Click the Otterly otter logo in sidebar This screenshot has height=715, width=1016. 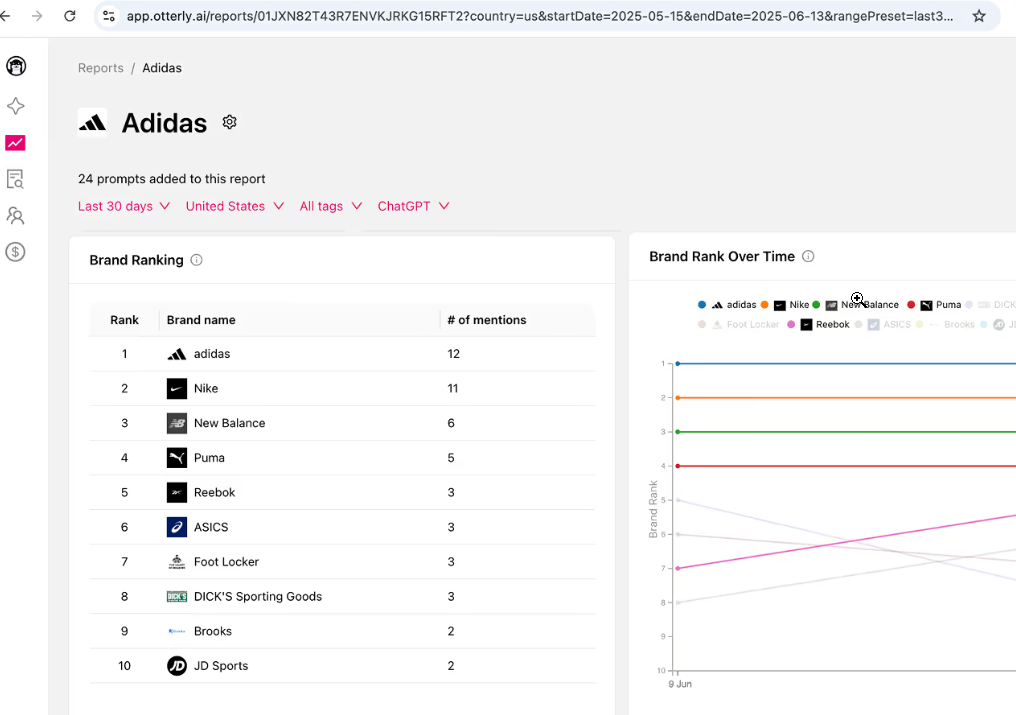coord(16,67)
